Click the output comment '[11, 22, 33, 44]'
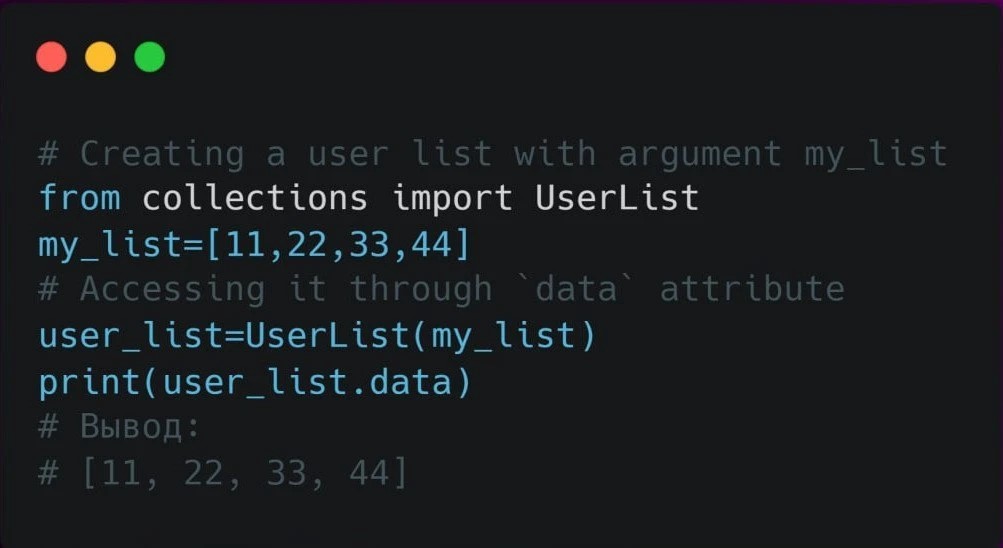This screenshot has height=548, width=1003. pos(244,473)
